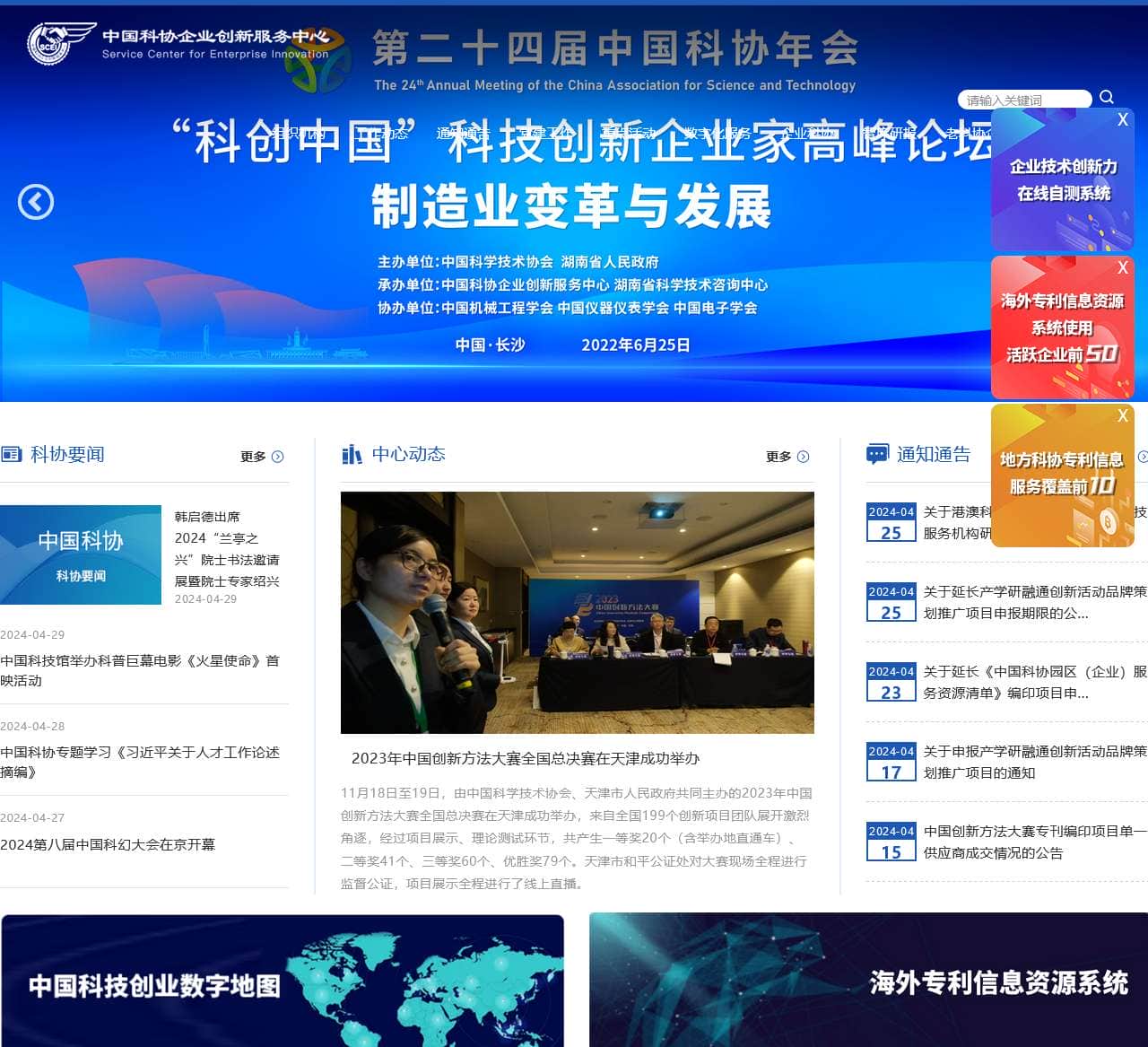This screenshot has width=1148, height=1047.
Task: Click the 通知通告 section heading
Action: [x=934, y=454]
